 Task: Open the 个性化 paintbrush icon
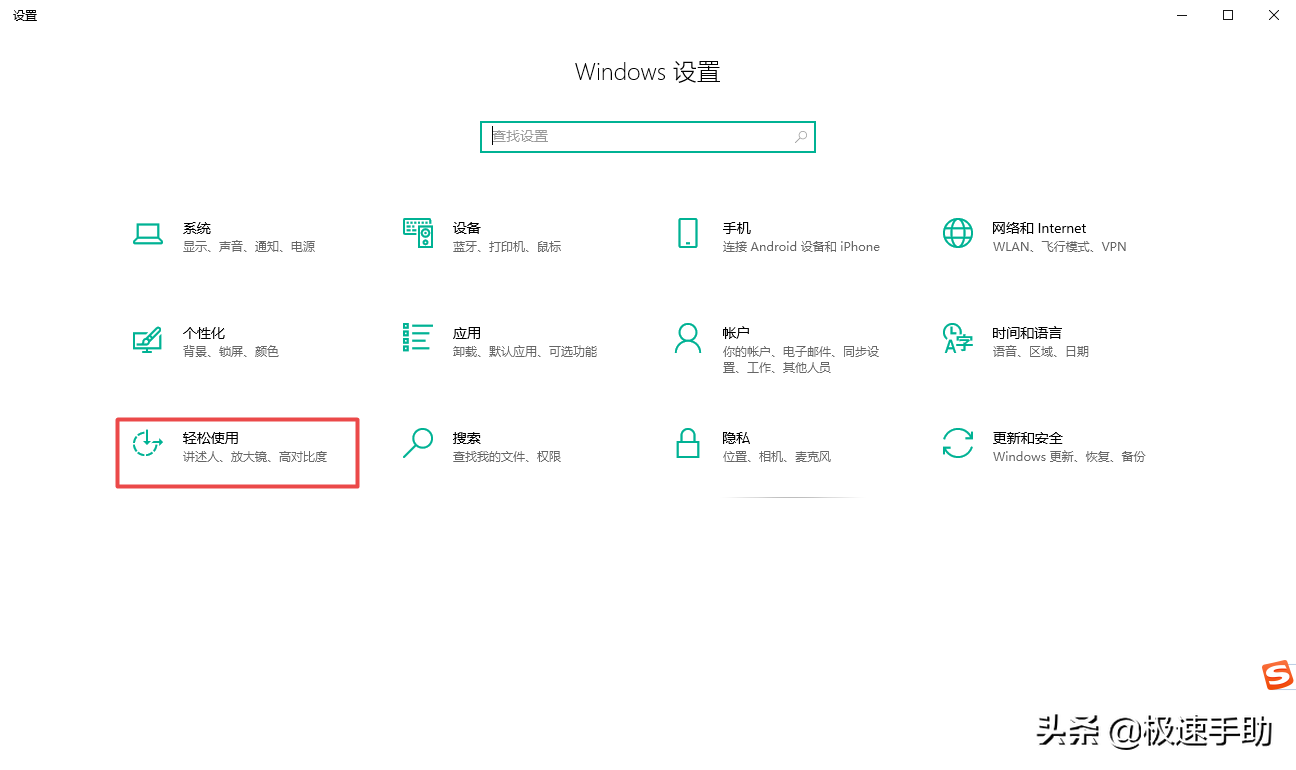[148, 339]
